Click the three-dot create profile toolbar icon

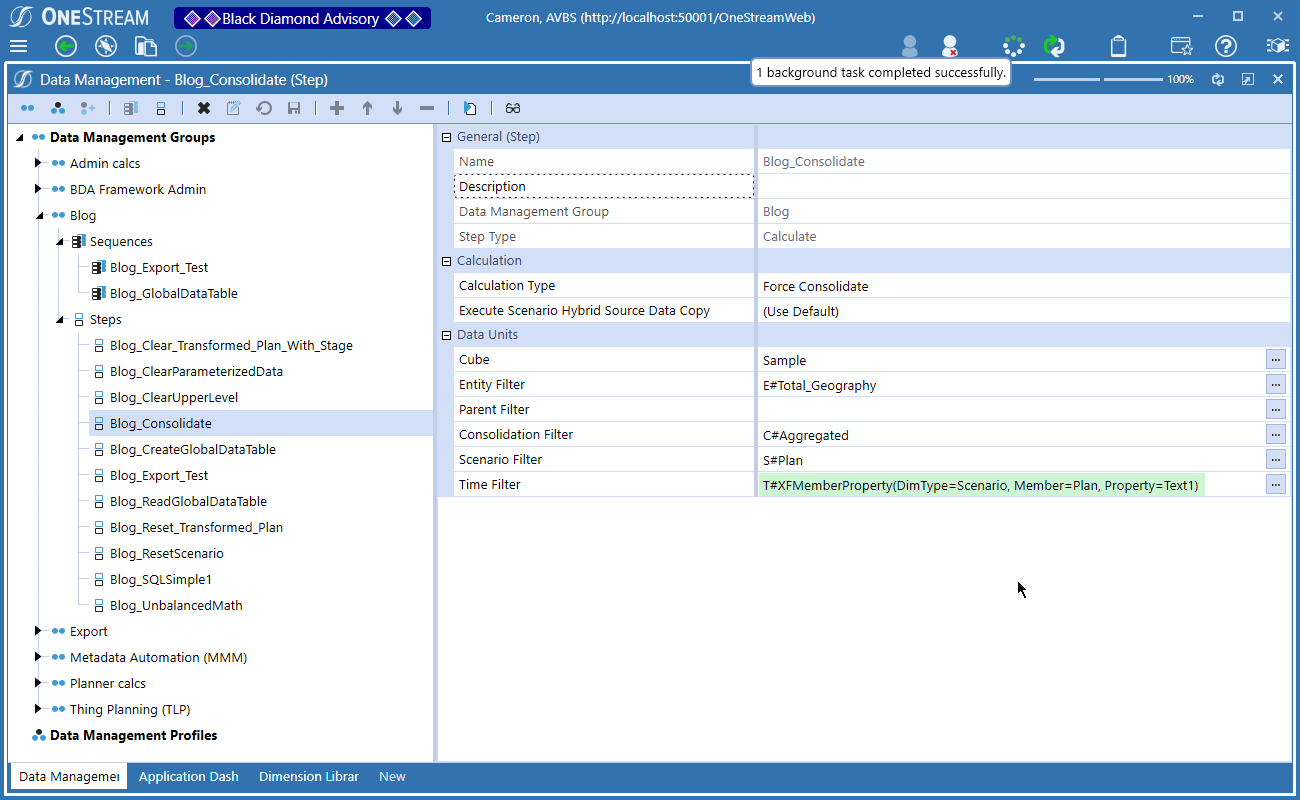tap(58, 108)
